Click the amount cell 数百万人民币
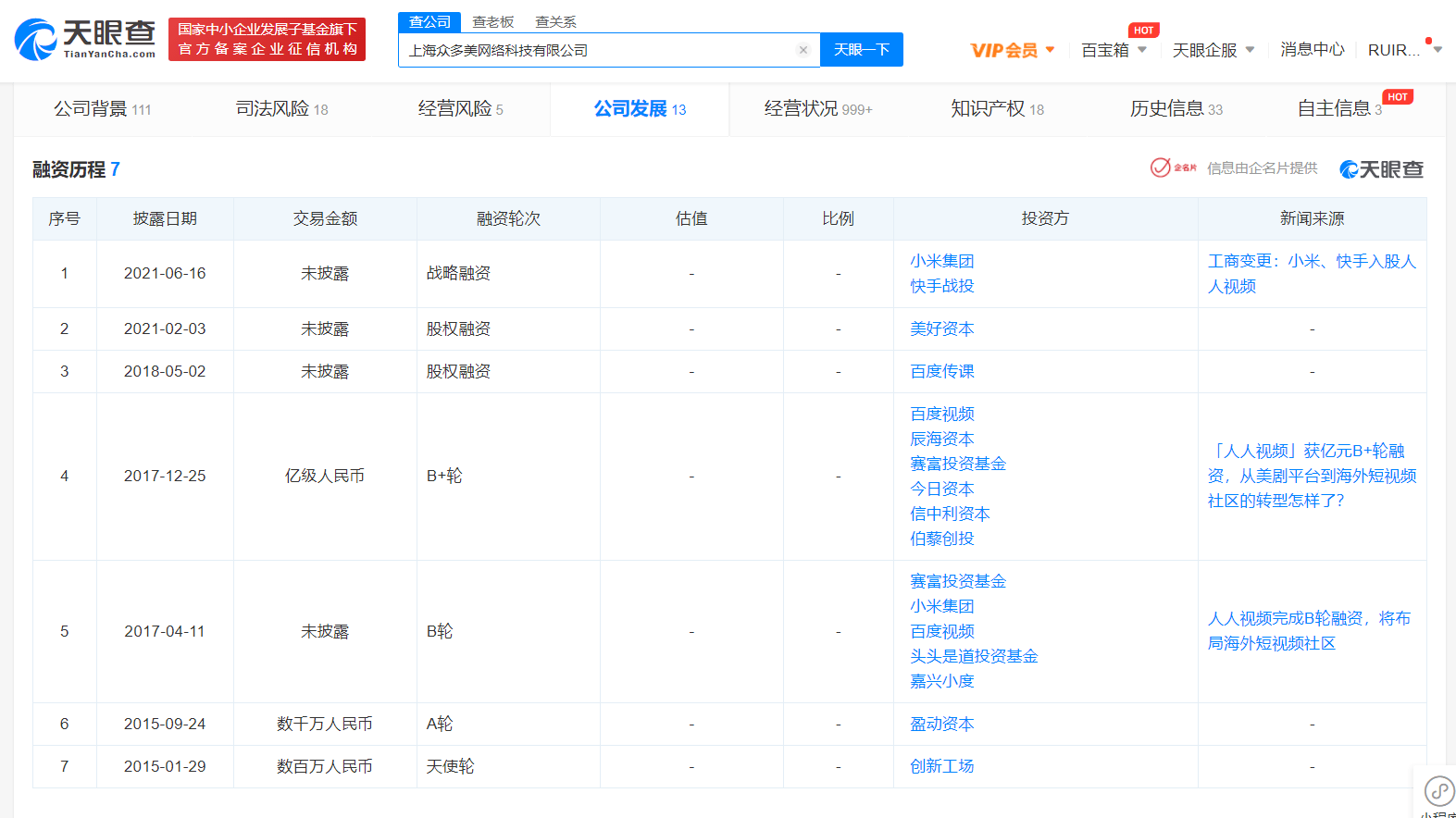 [x=325, y=766]
